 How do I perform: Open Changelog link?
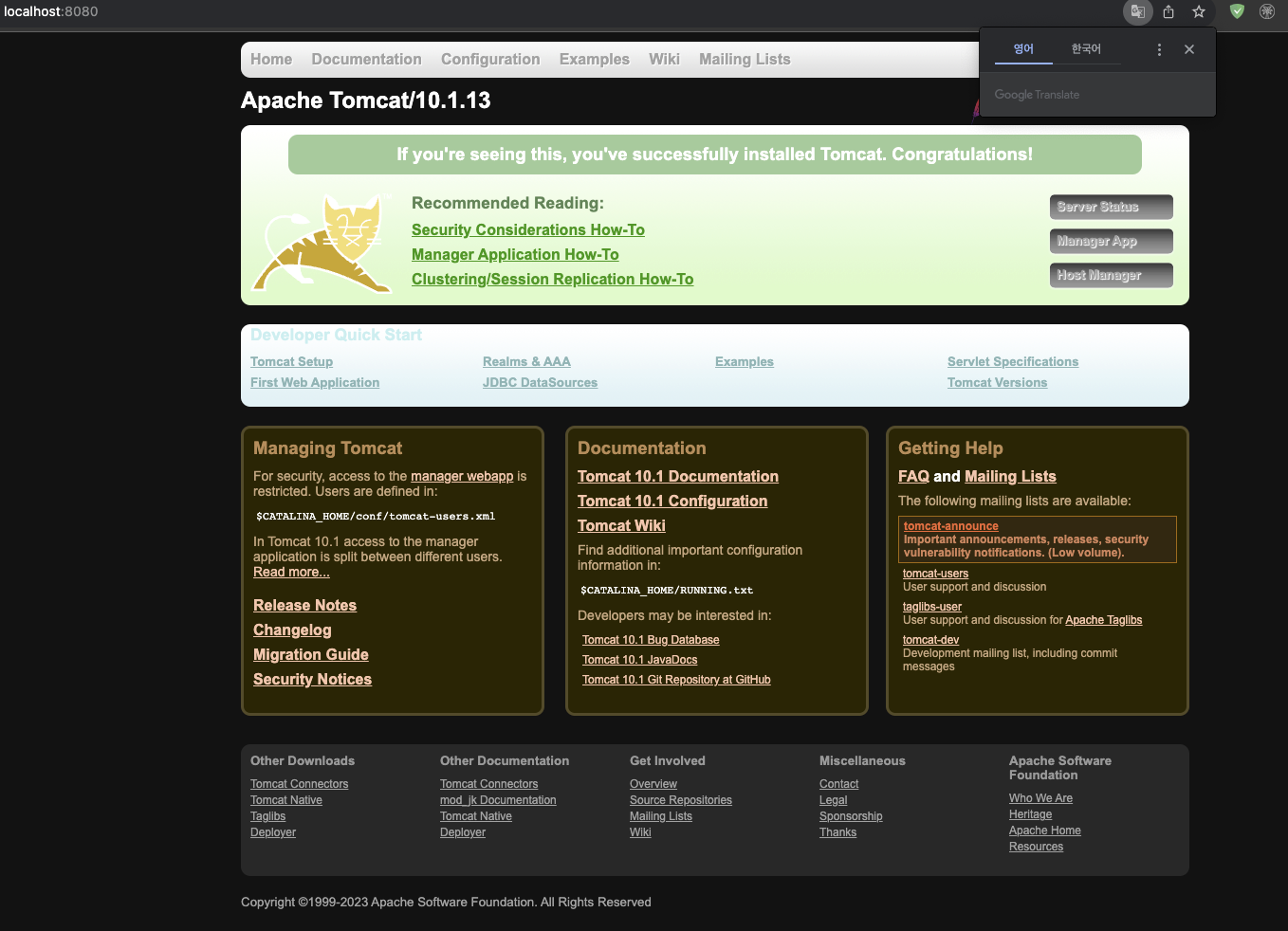point(292,630)
